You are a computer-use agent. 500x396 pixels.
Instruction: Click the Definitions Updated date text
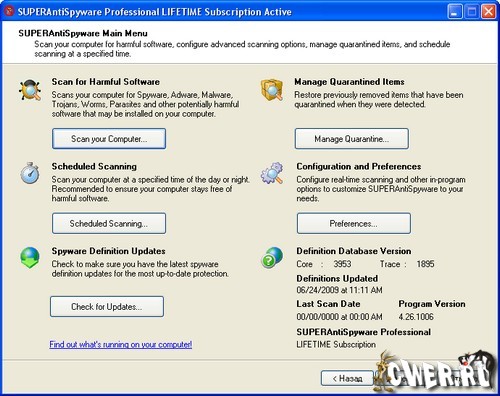click(339, 290)
